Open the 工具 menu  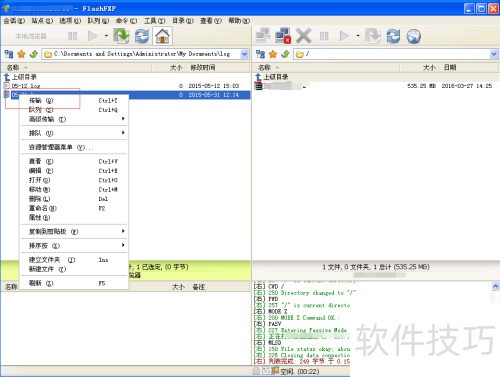point(155,21)
